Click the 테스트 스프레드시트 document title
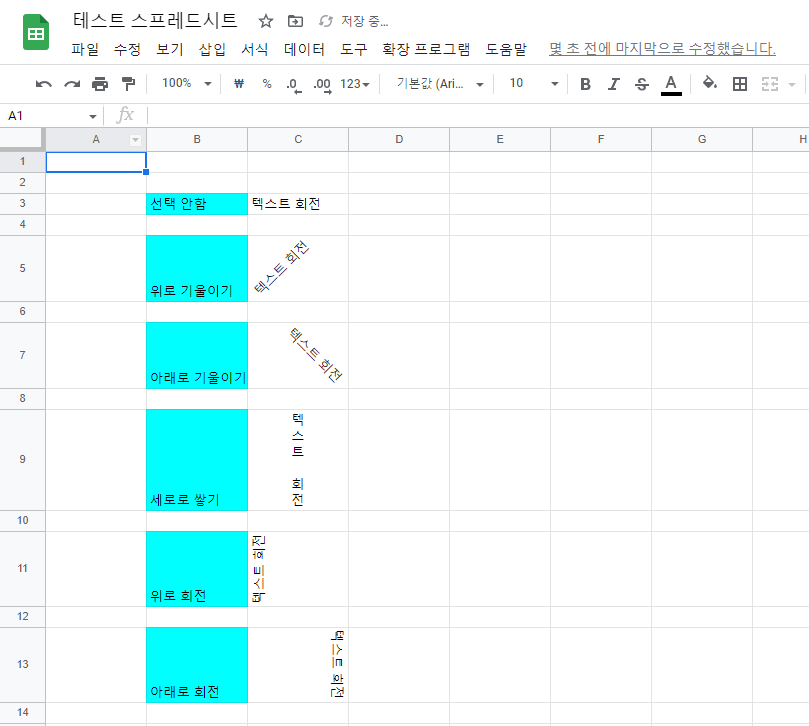Viewport: 809px width, 726px height. pos(155,20)
